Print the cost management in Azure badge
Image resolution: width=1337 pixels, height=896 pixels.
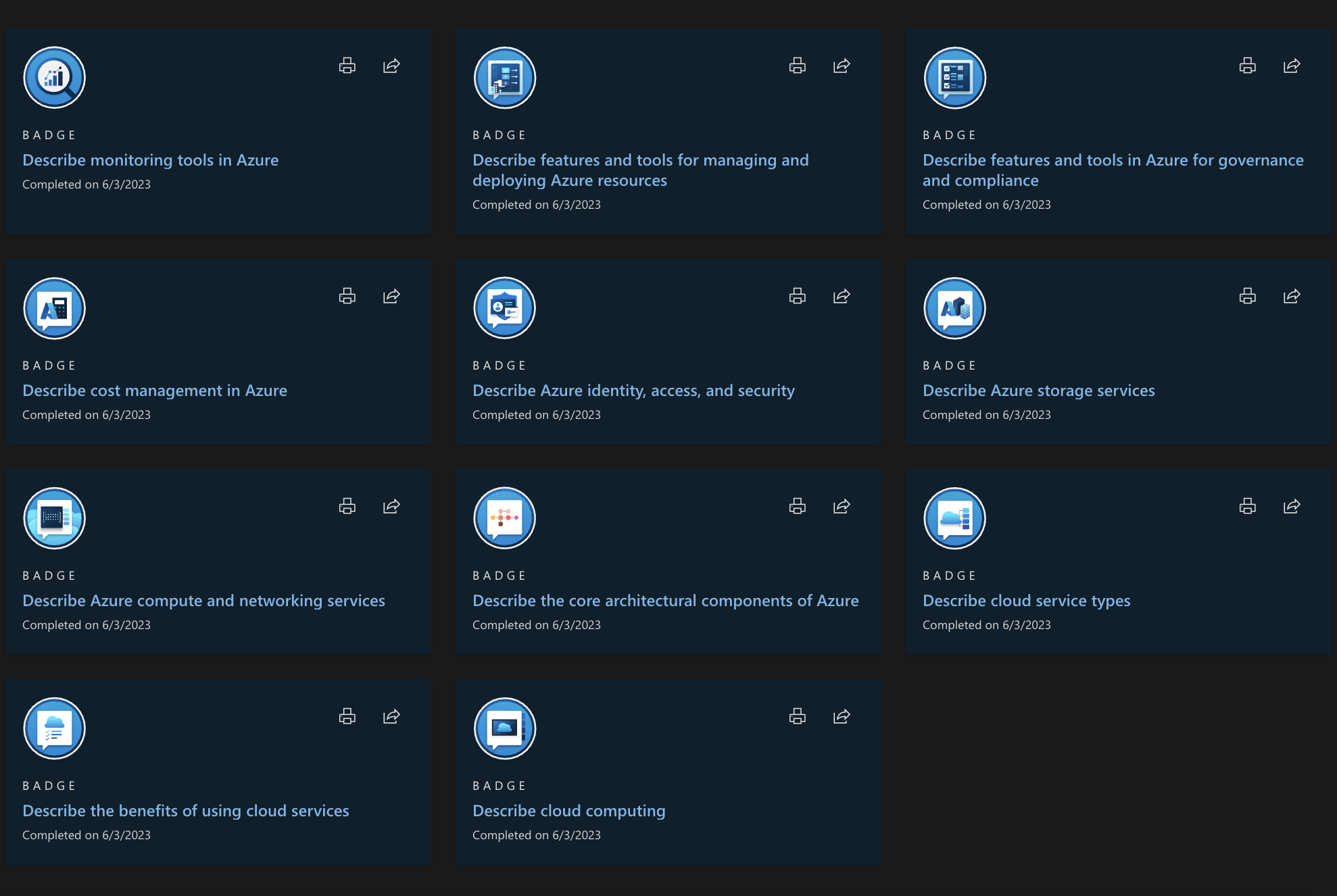[x=347, y=296]
